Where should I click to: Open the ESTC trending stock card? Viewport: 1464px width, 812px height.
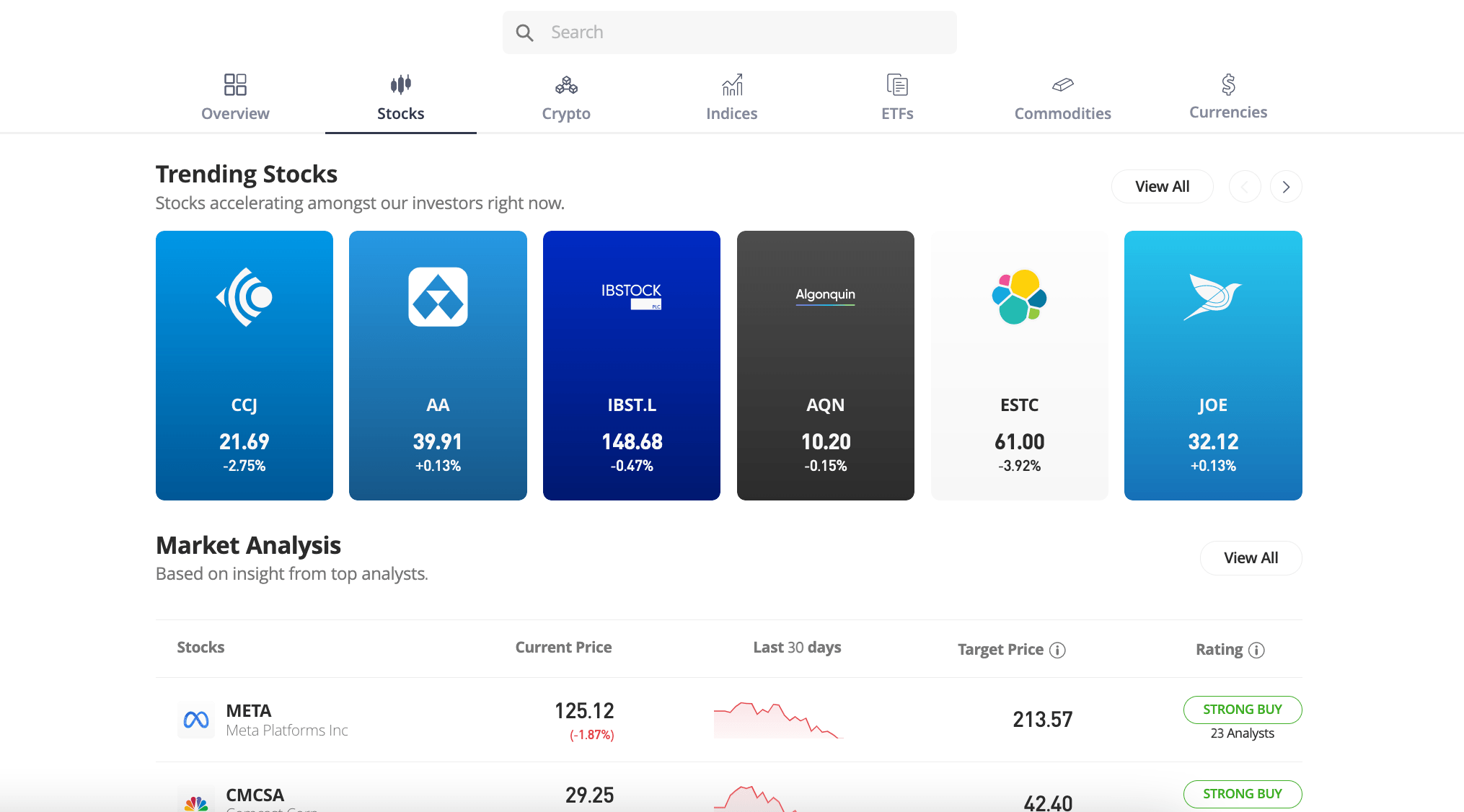coord(1019,365)
